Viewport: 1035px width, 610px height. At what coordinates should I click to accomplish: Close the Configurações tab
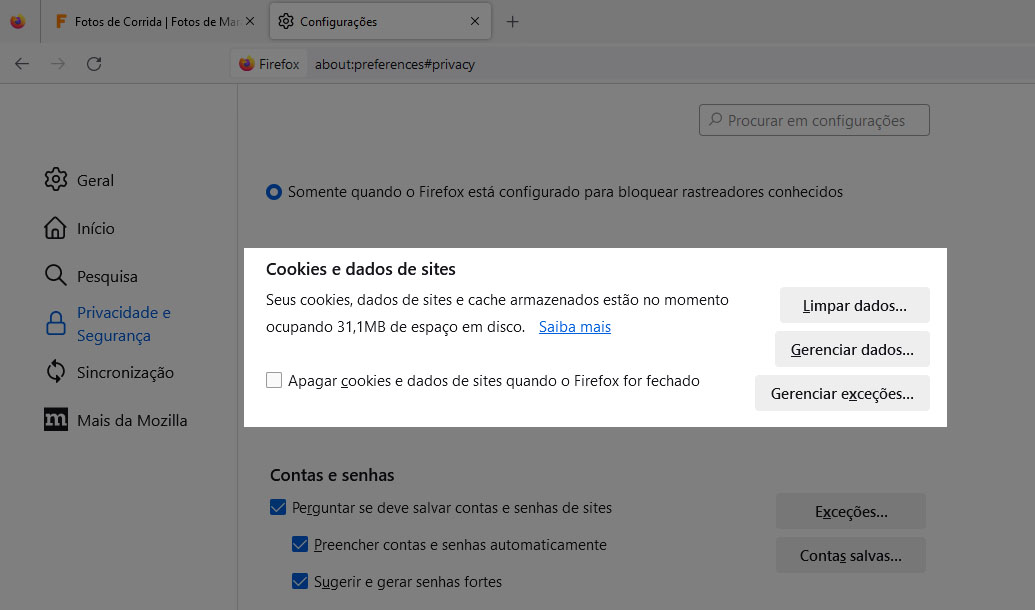click(x=475, y=21)
